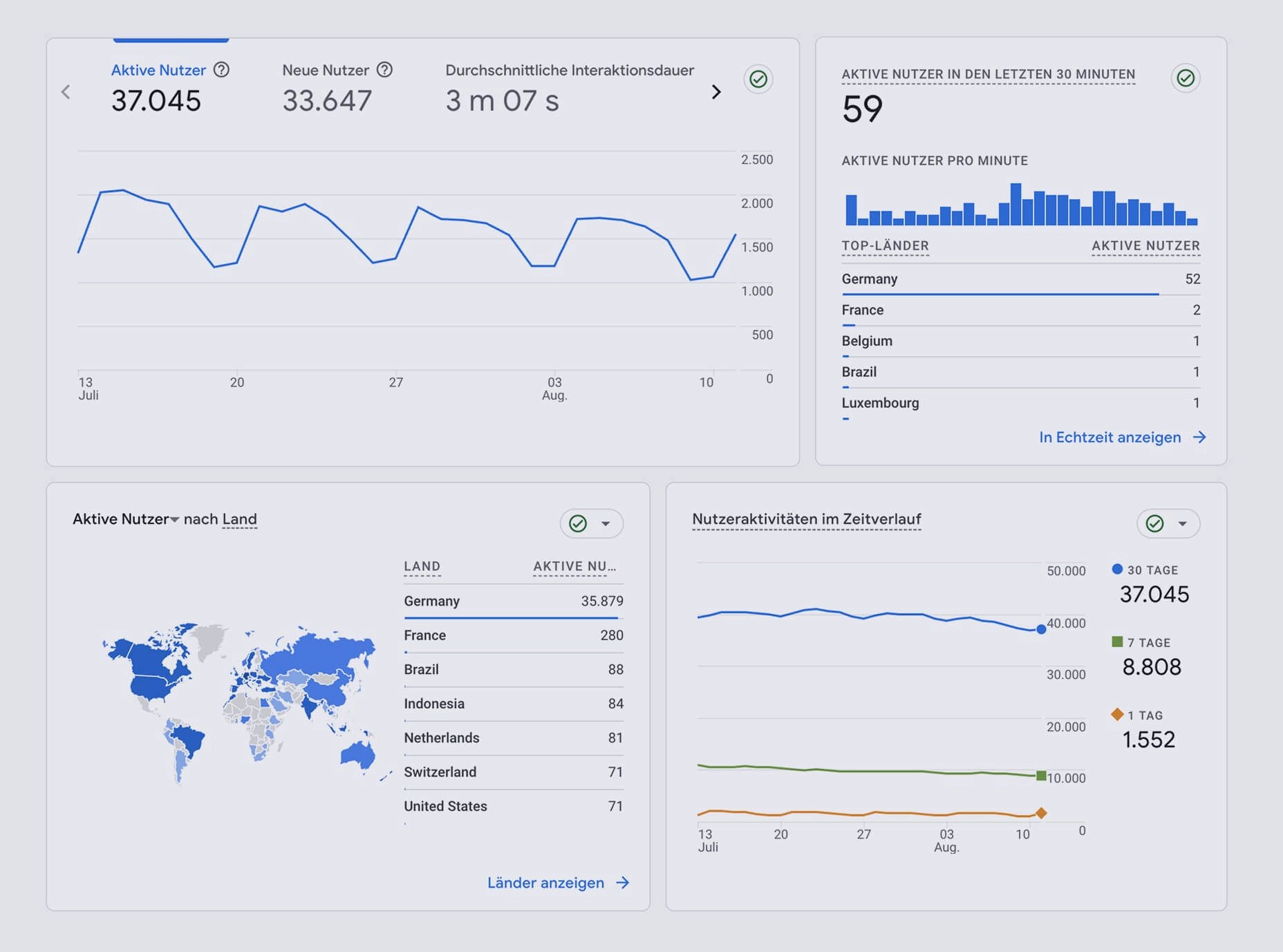Open Länder anzeigen link

(x=545, y=882)
